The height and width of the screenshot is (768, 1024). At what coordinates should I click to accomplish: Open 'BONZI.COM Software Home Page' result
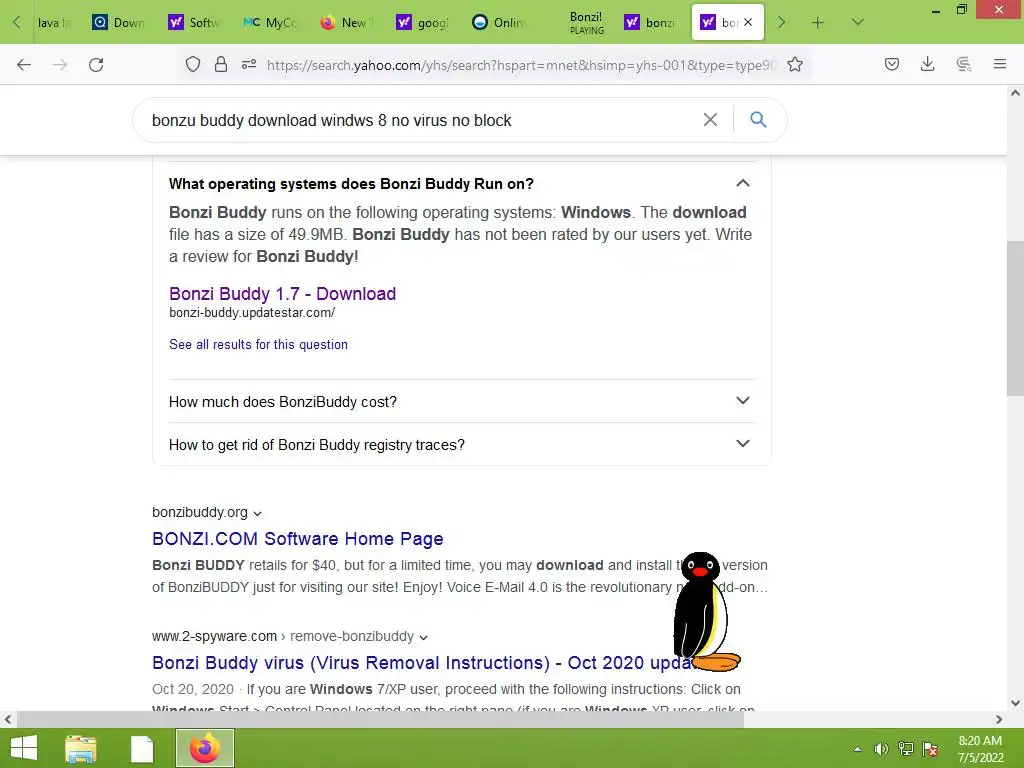click(298, 539)
